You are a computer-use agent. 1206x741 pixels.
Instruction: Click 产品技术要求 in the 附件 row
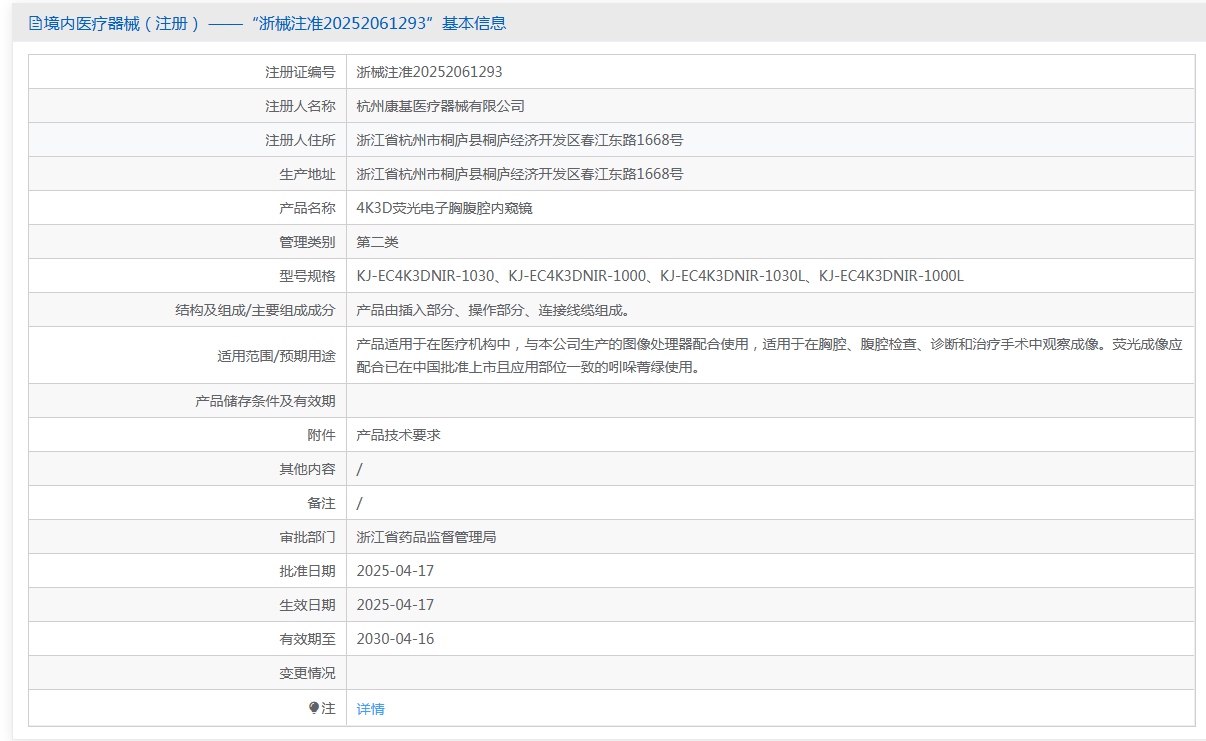pos(398,435)
